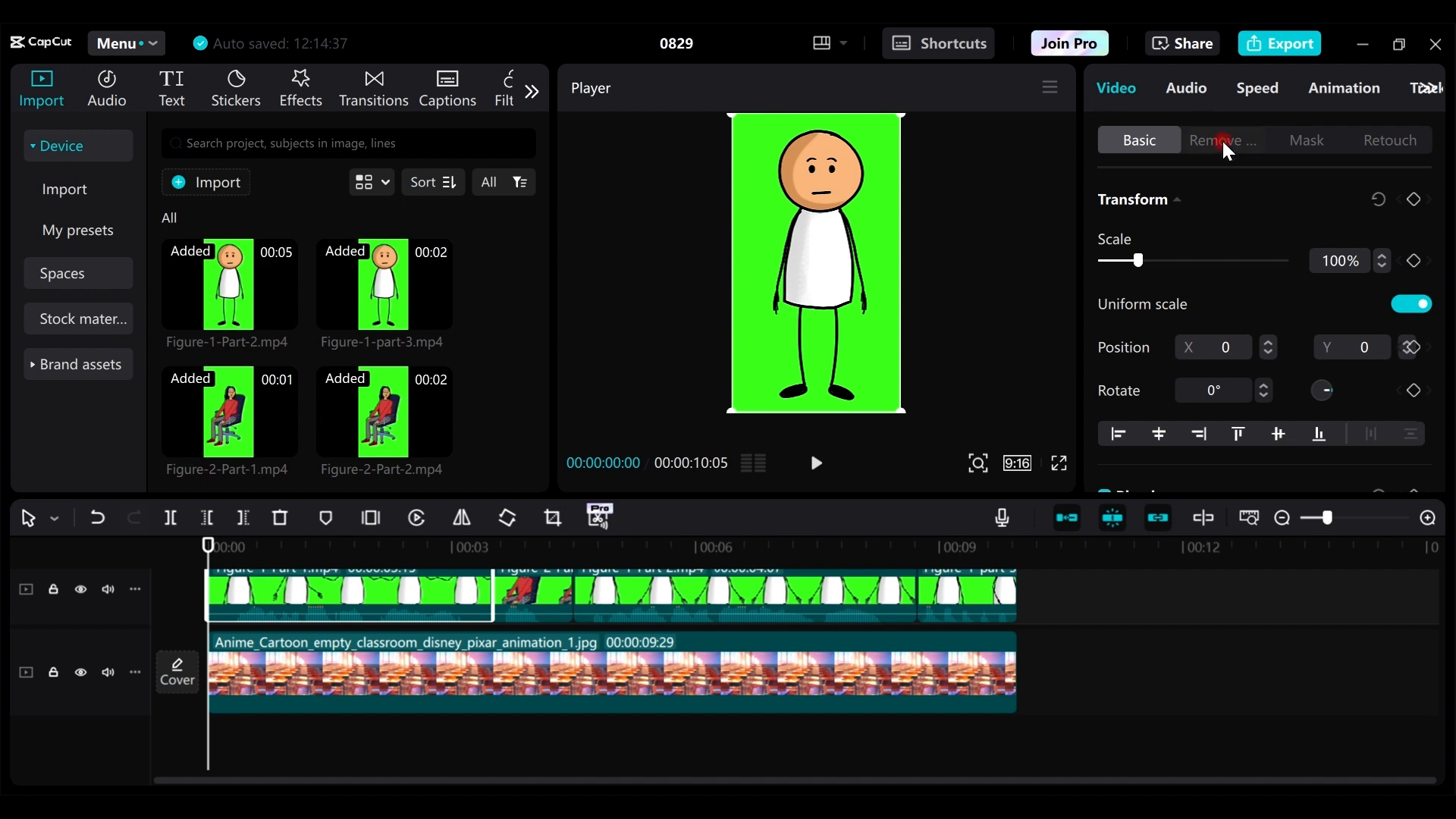1456x819 pixels.
Task: Hide the top video track with eye icon
Action: 80,589
